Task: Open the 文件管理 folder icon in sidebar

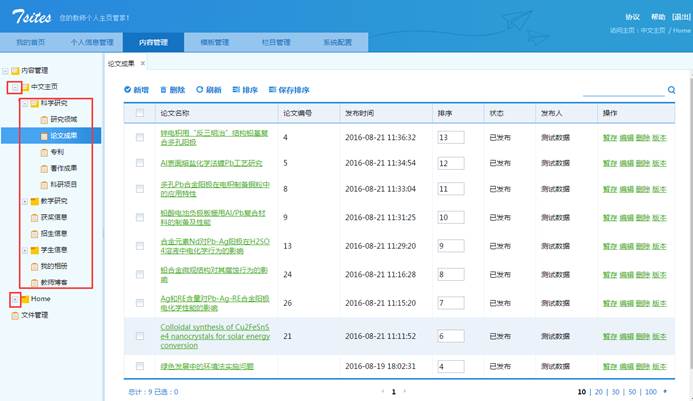Action: click(14, 315)
